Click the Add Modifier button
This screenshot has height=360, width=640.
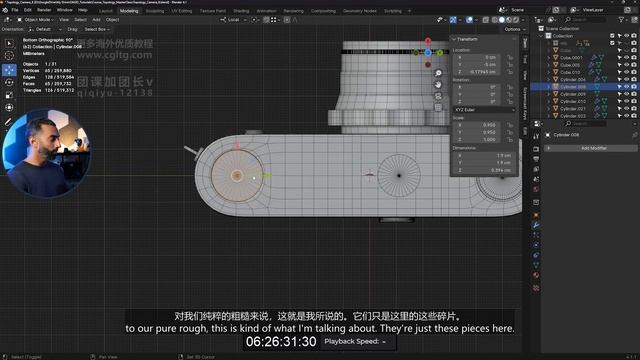tap(590, 148)
